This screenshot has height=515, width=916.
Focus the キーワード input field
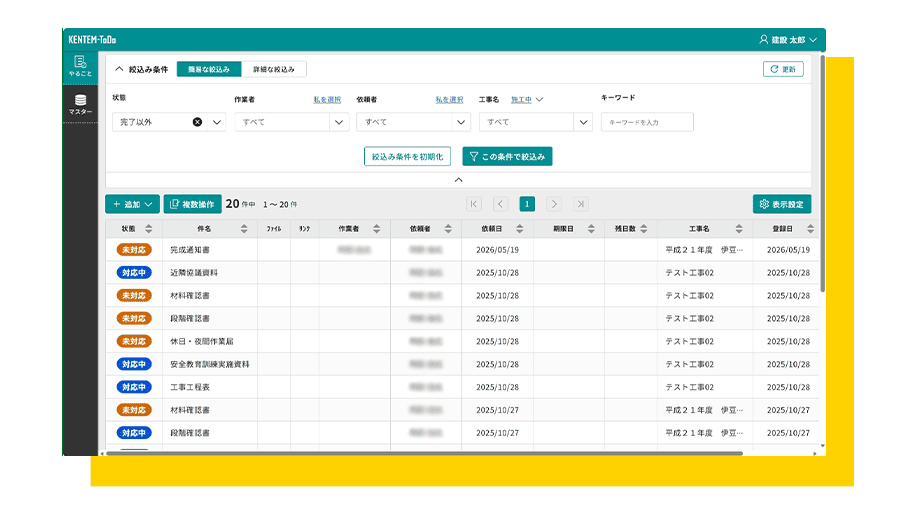click(647, 122)
